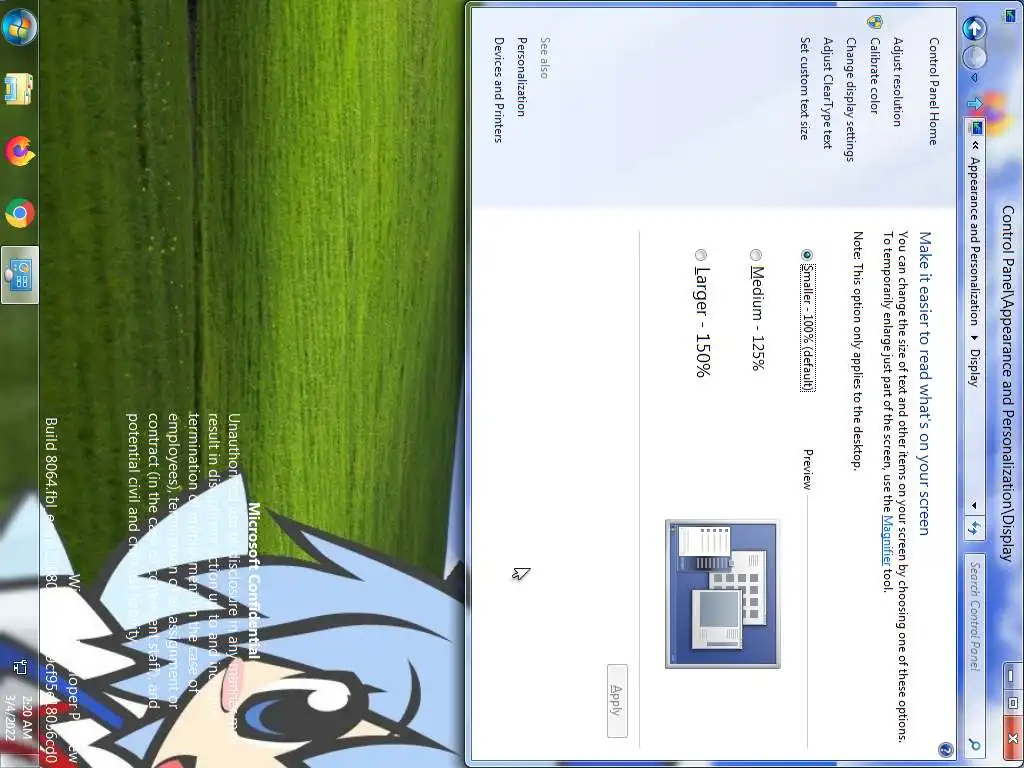Screen dimensions: 1024x768
Task: Close the Control Panel Display window
Action: tap(1011, 738)
